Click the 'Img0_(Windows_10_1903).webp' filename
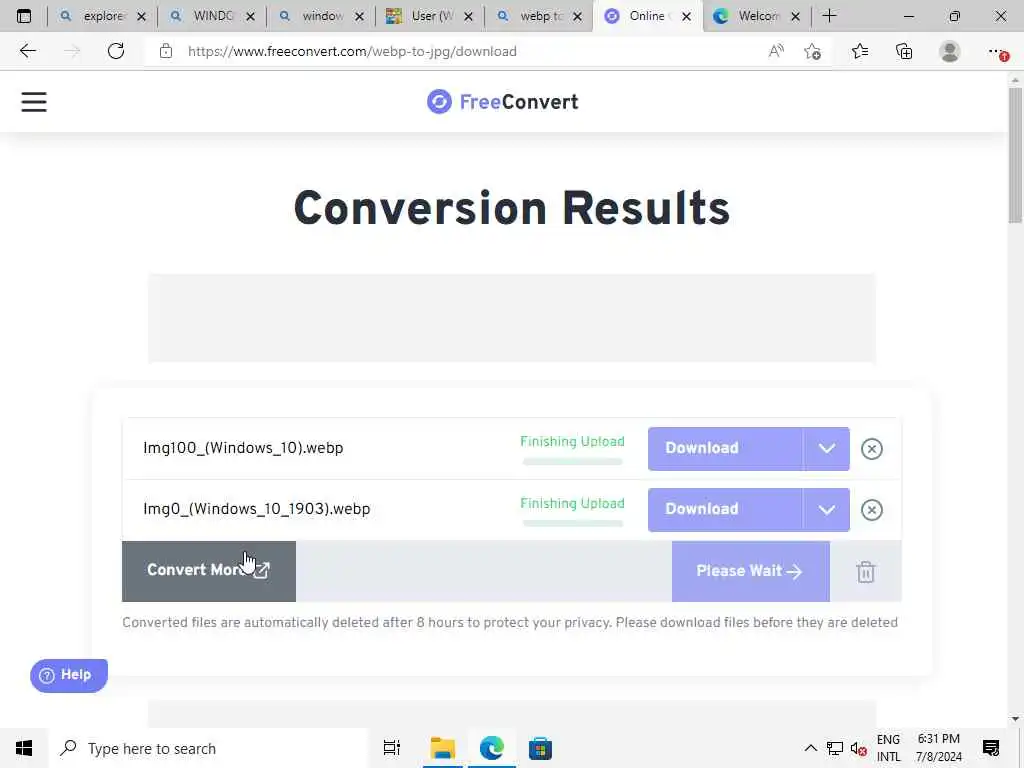Screen dimensions: 1024x768 click(257, 509)
